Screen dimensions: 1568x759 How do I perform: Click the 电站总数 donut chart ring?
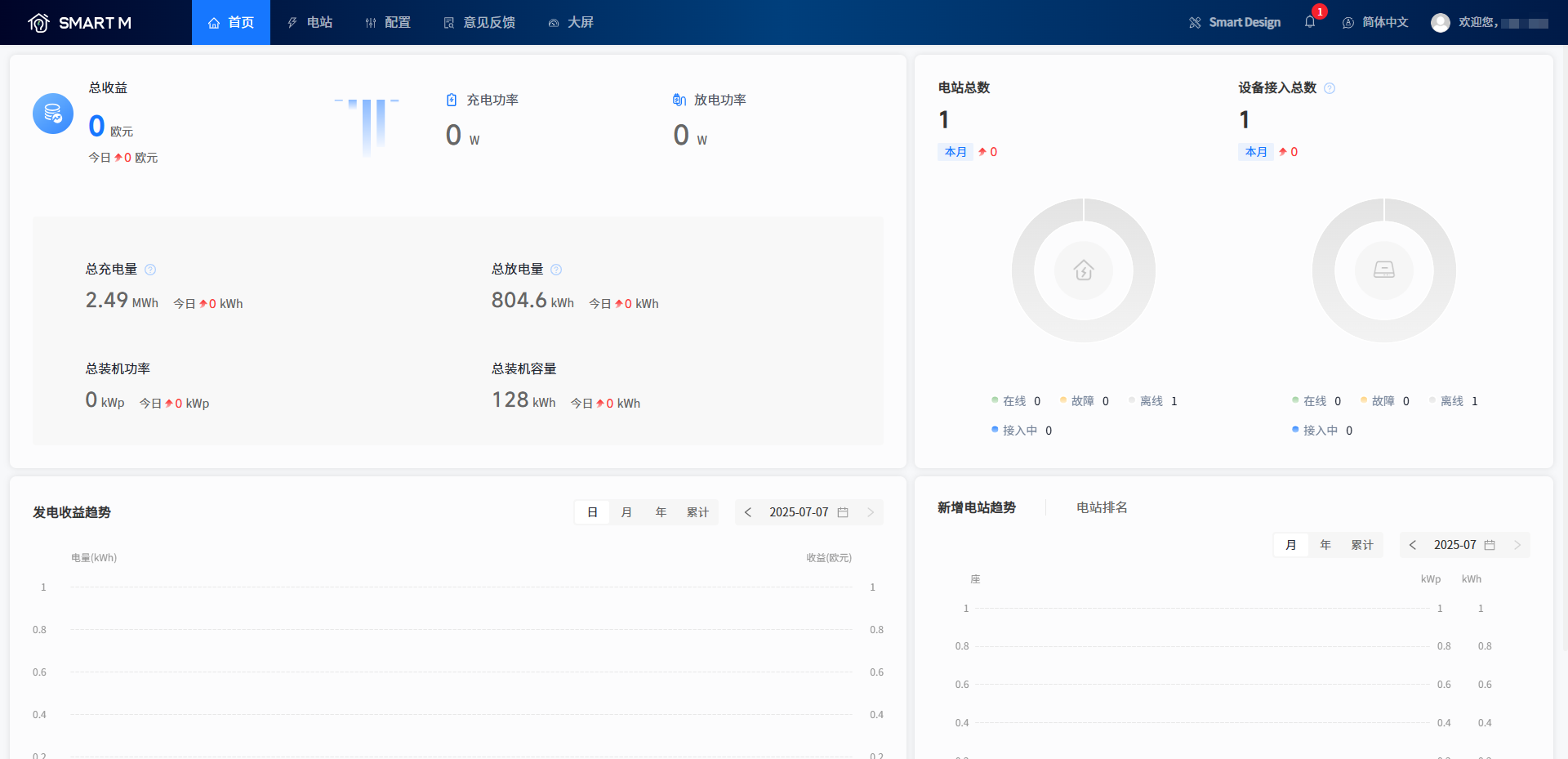point(1023,270)
